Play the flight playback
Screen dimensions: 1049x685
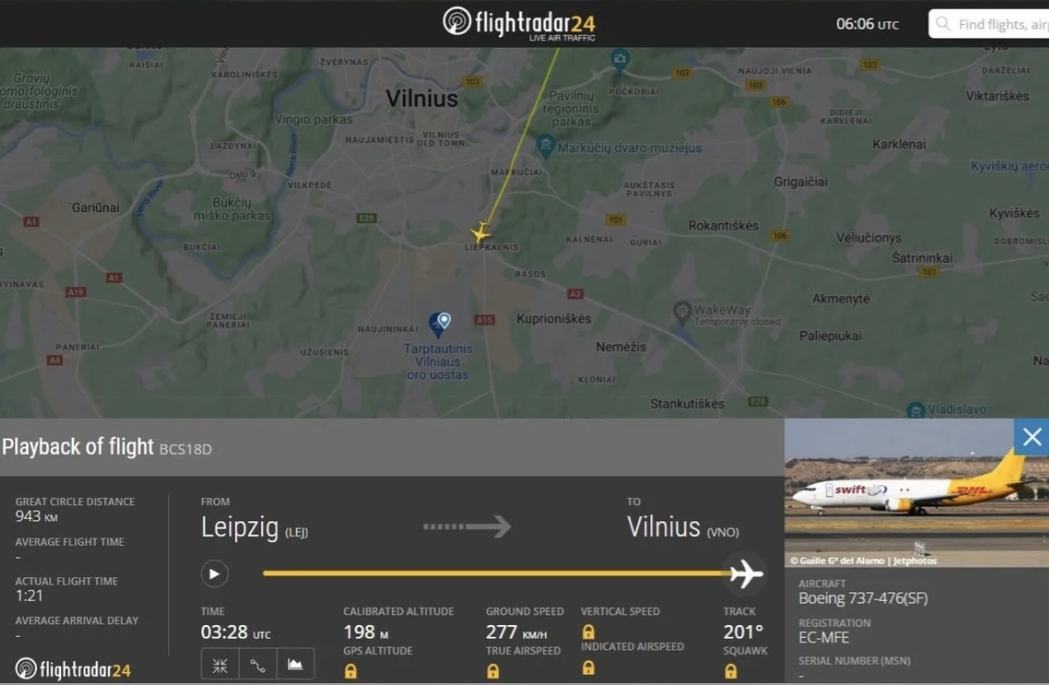point(214,574)
